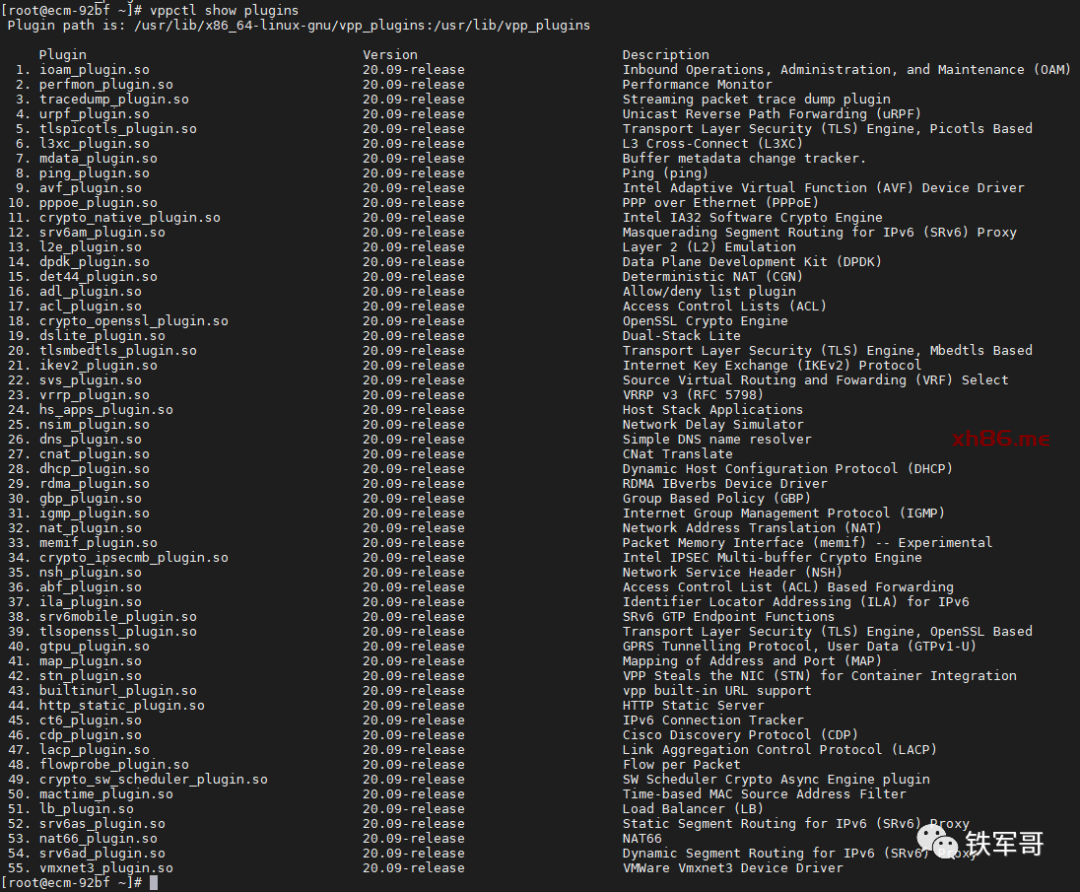Click the crypto_sw_scheduler_plugin.so entry
This screenshot has height=892, width=1080.
point(153,779)
